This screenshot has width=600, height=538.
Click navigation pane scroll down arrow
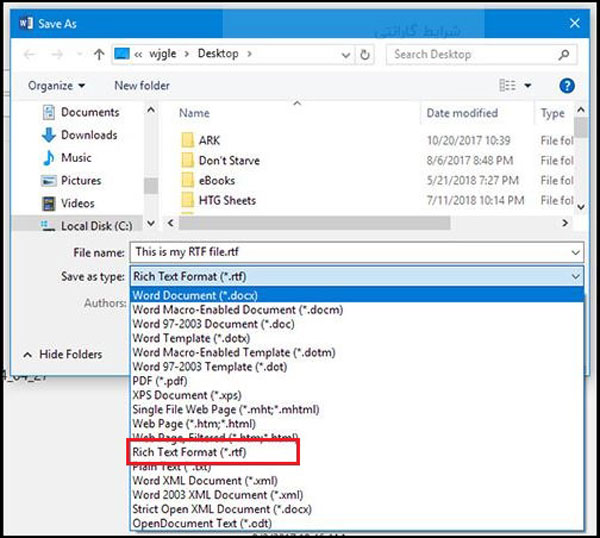[151, 223]
